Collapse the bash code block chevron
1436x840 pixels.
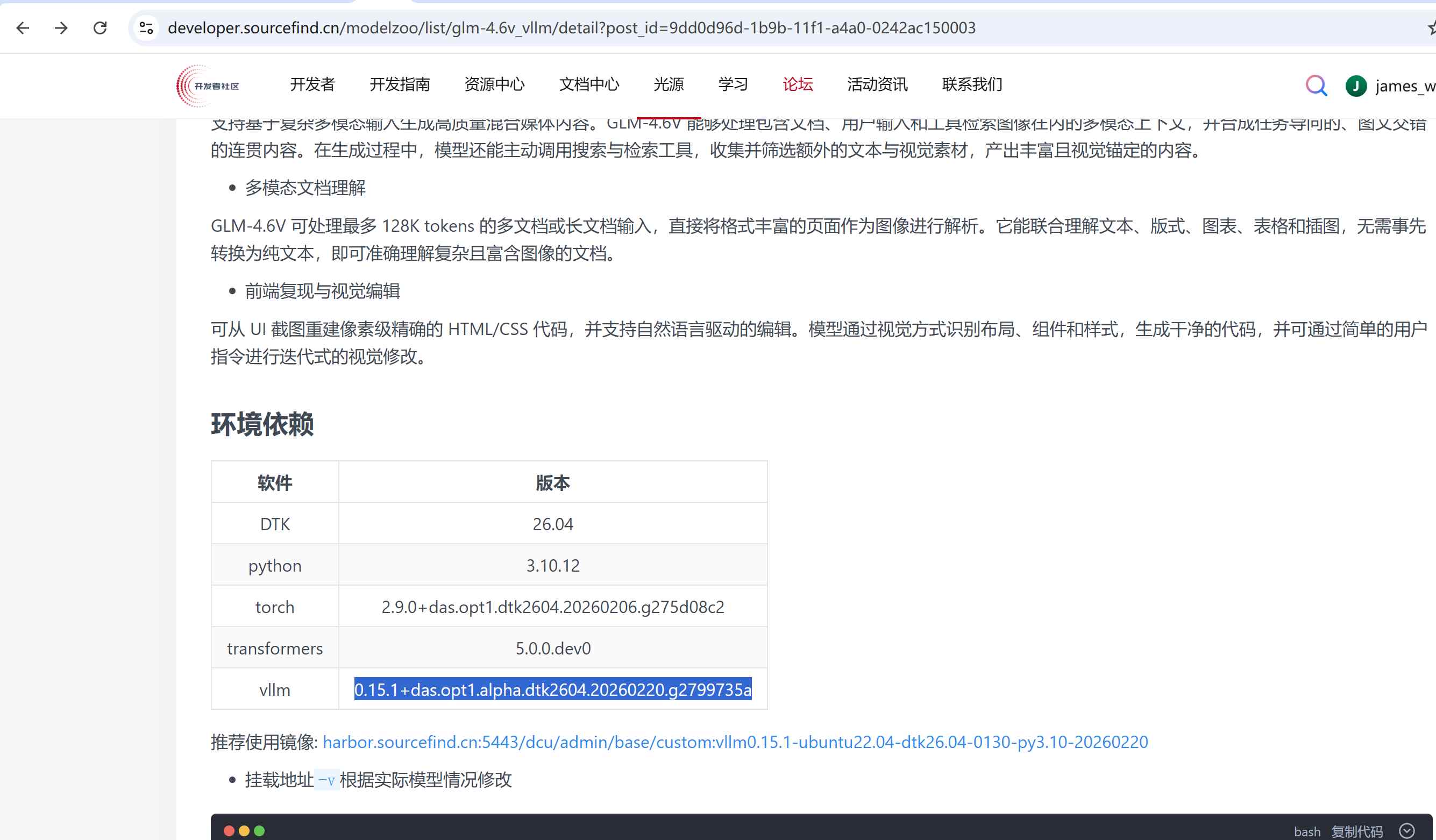coord(1407,830)
